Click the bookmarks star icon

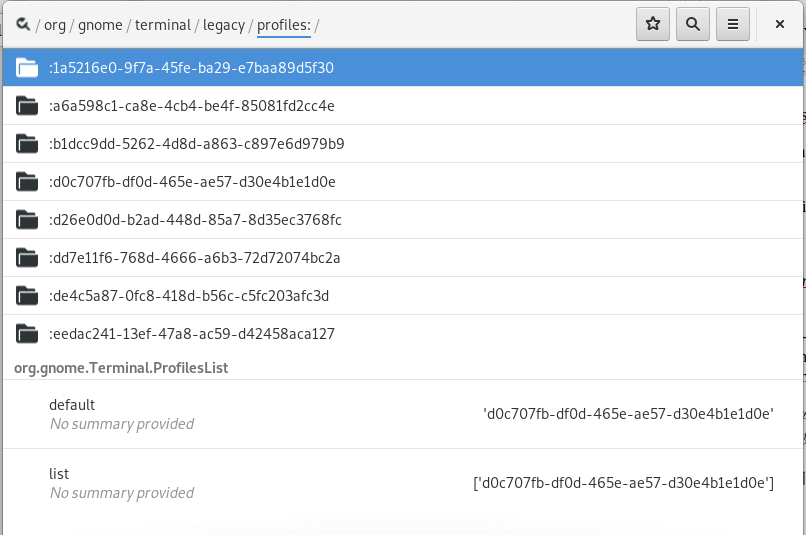pyautogui.click(x=653, y=24)
